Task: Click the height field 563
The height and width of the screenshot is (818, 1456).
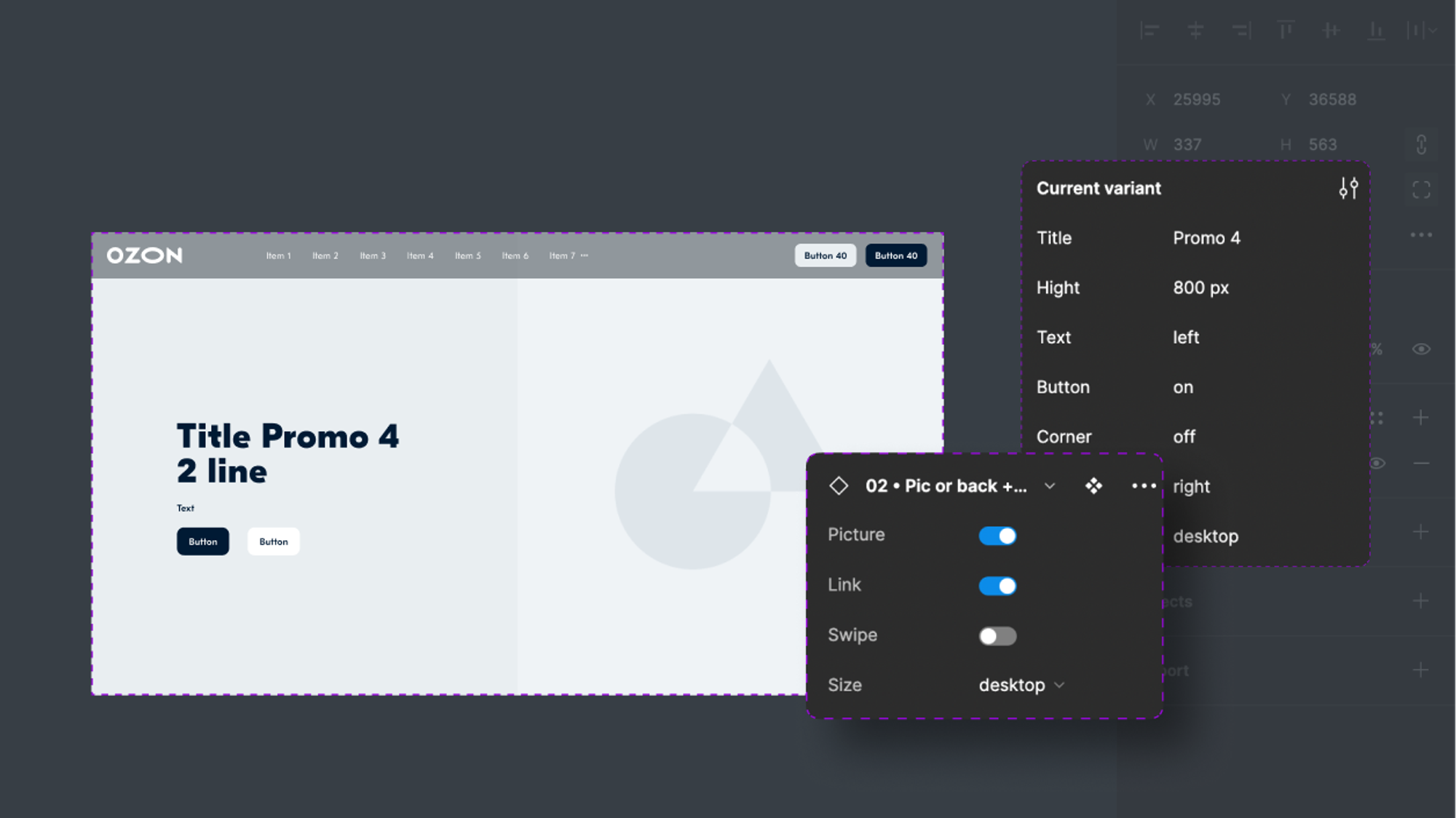Action: [1323, 145]
